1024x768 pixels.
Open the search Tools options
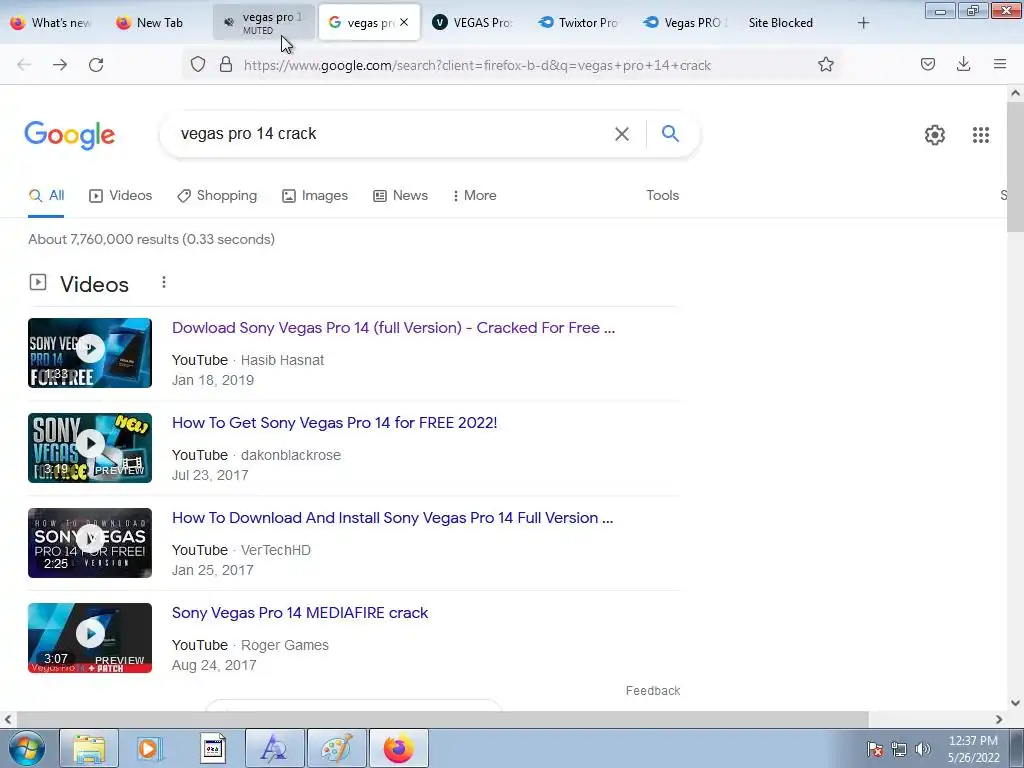click(x=662, y=195)
